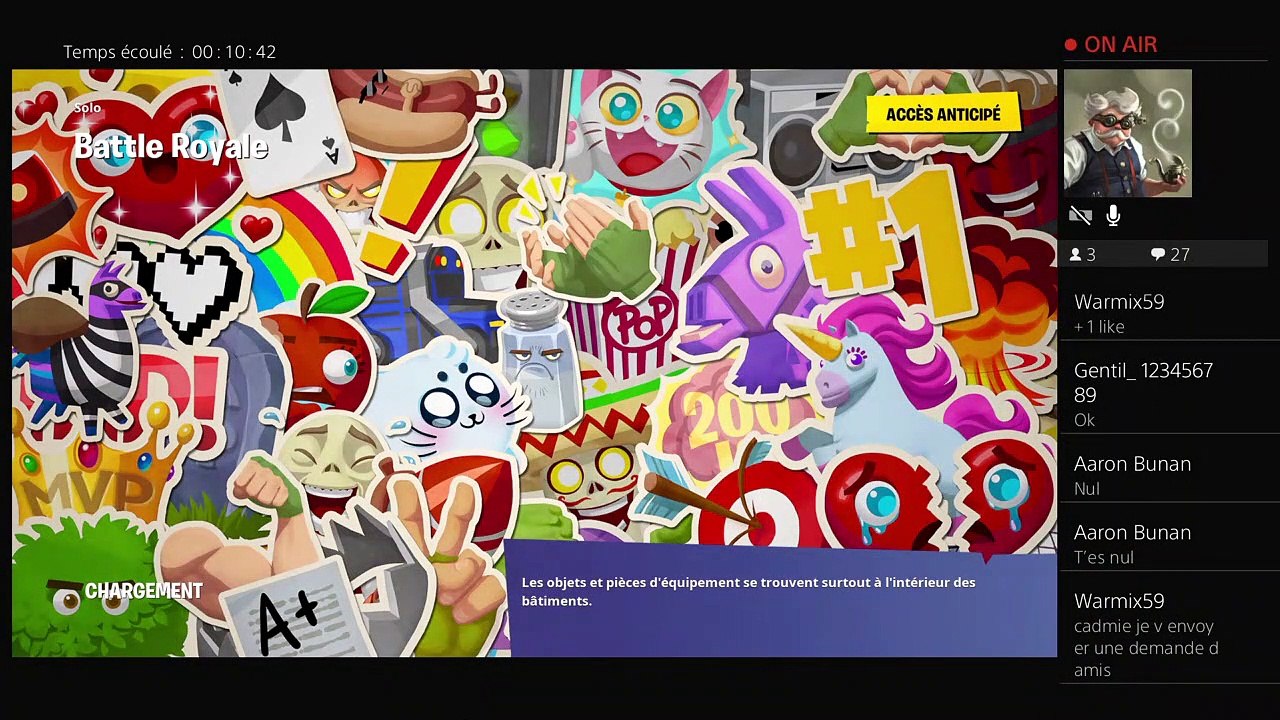The image size is (1280, 720).
Task: Click the 'cadmie je v envoyer' comment text
Action: pos(1146,648)
